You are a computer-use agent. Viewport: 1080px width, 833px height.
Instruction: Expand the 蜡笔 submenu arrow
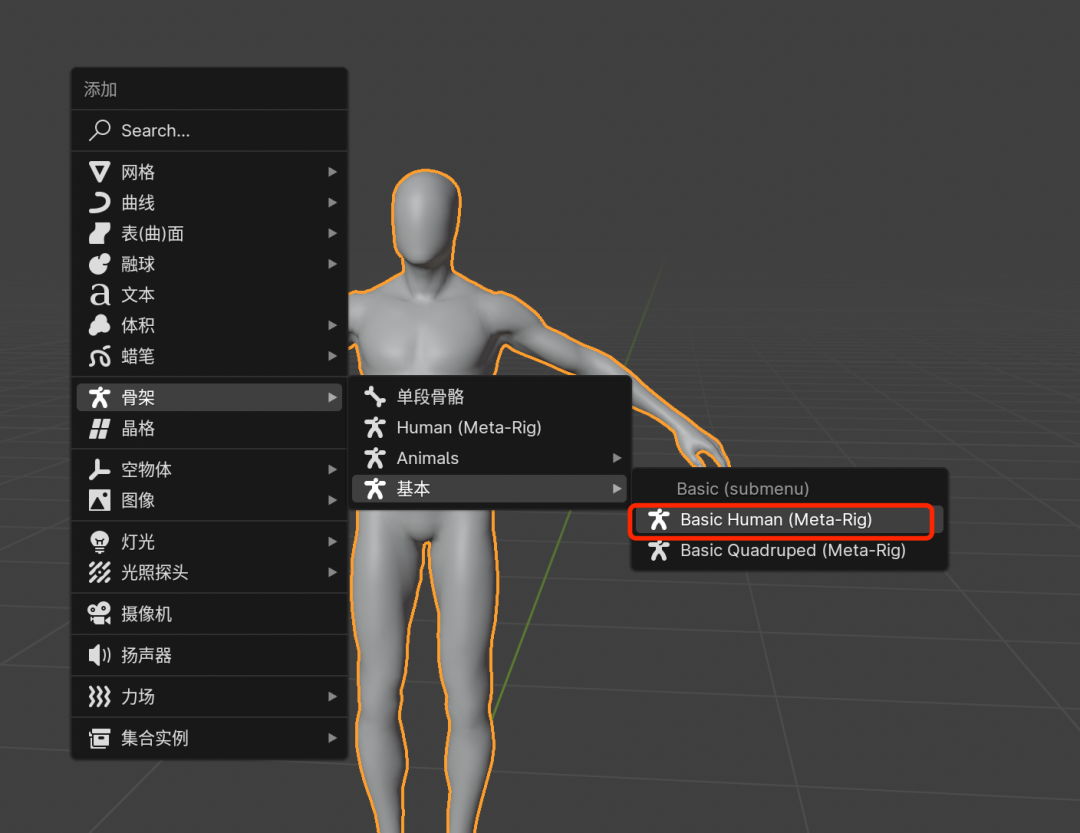point(333,356)
